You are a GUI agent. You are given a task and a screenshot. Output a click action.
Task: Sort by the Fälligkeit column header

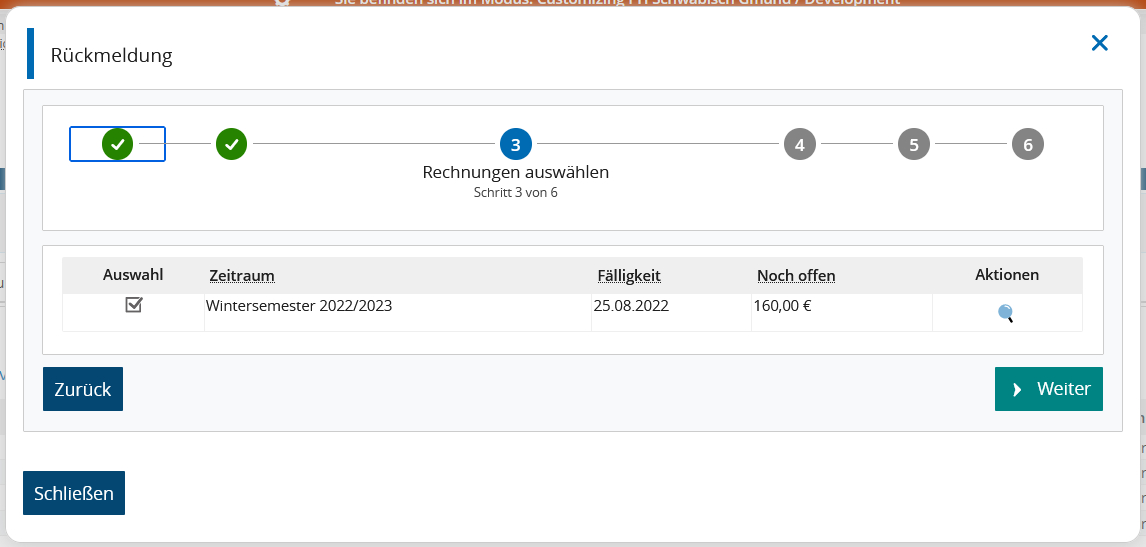click(x=629, y=276)
